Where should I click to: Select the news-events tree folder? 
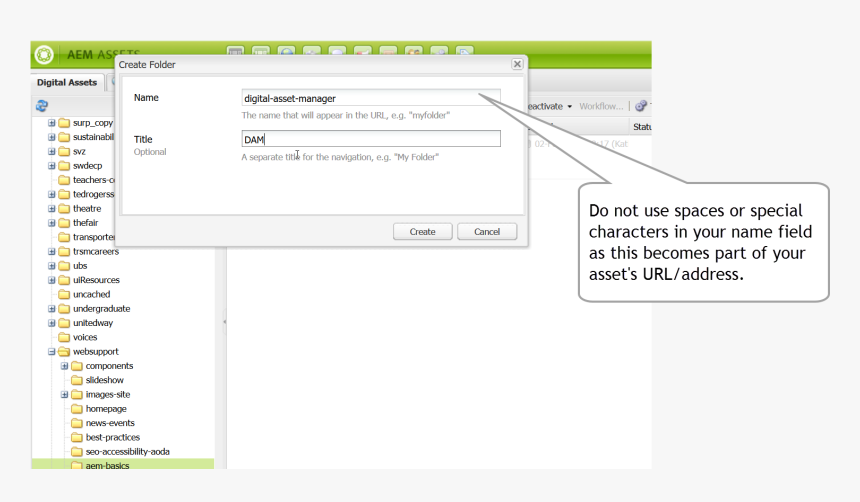coord(110,423)
